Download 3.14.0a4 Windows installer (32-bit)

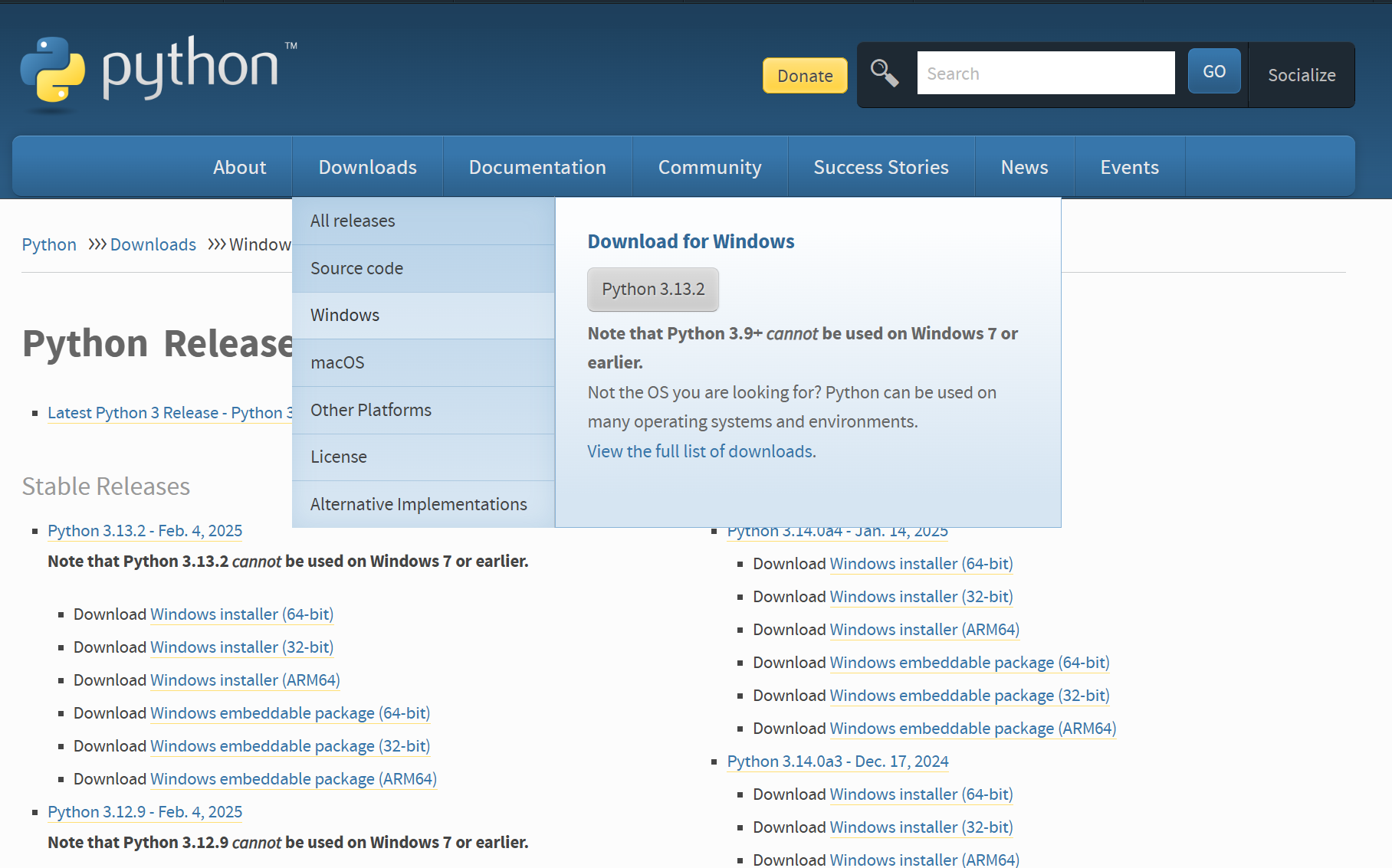(x=921, y=596)
